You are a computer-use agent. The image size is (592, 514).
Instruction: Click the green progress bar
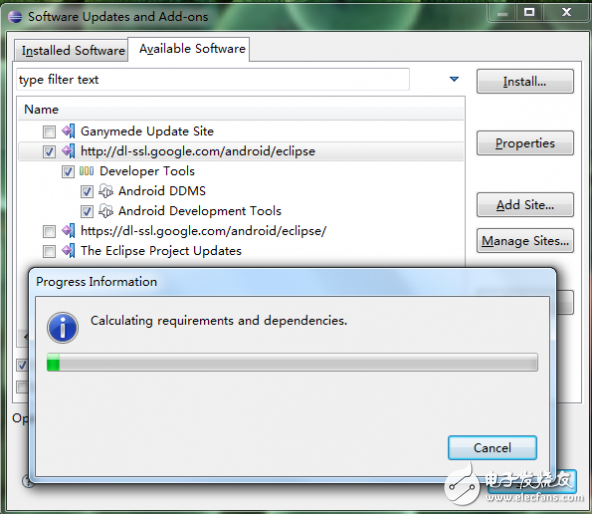[x=292, y=363]
